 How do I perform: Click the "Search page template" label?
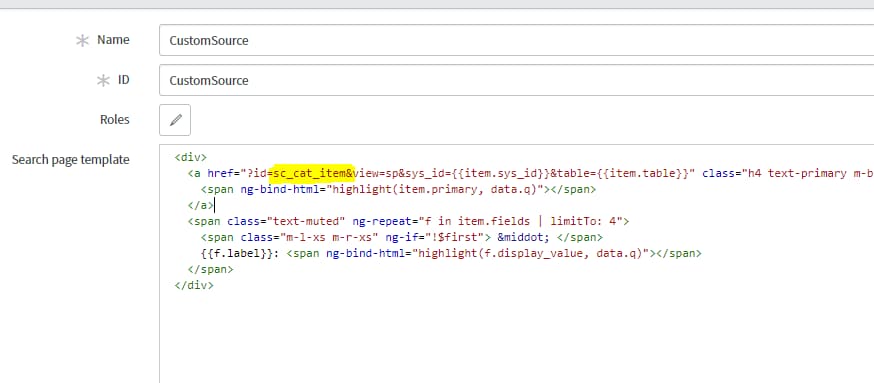tap(71, 160)
